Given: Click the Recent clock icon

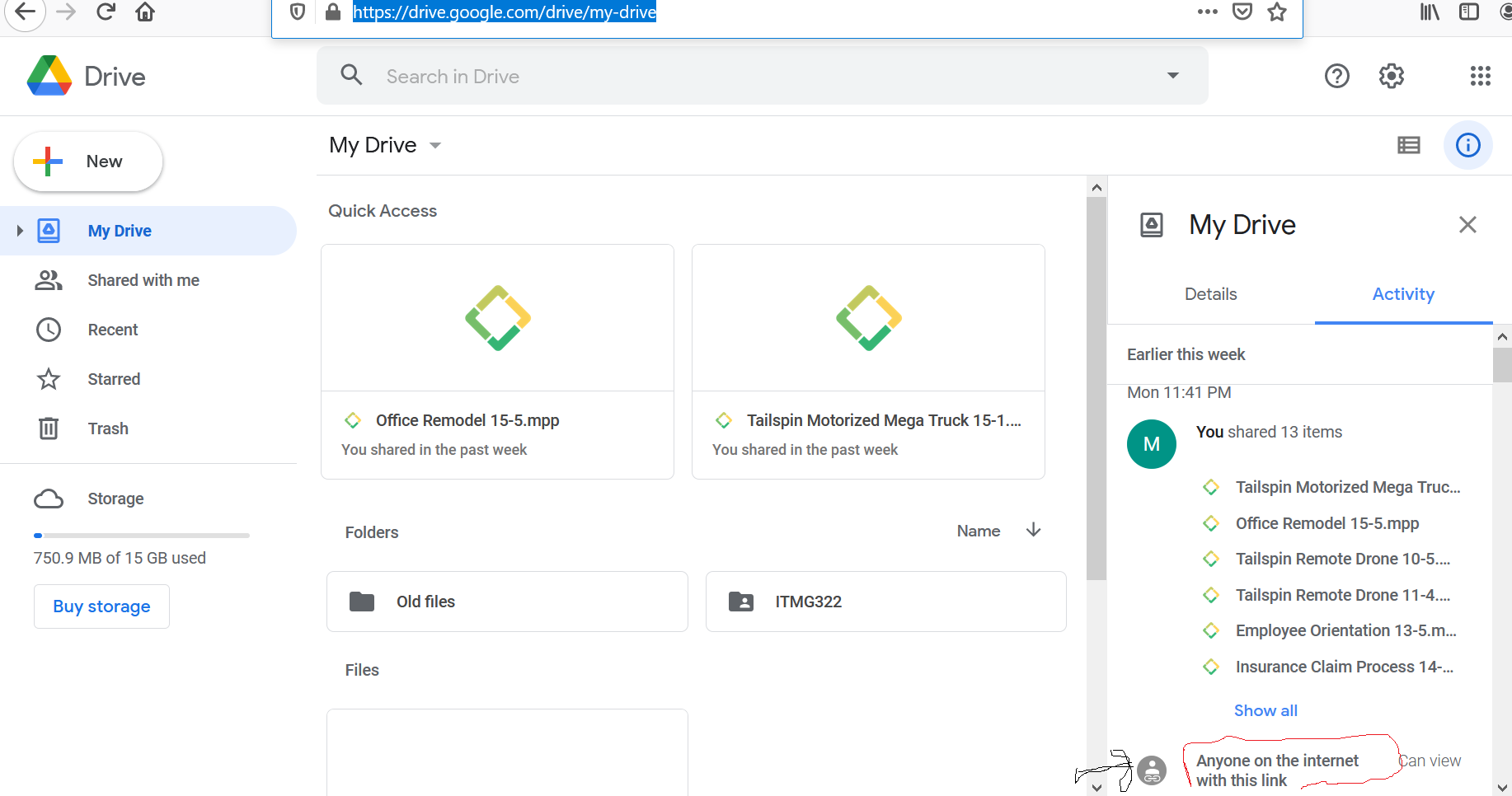Looking at the screenshot, I should click(49, 330).
